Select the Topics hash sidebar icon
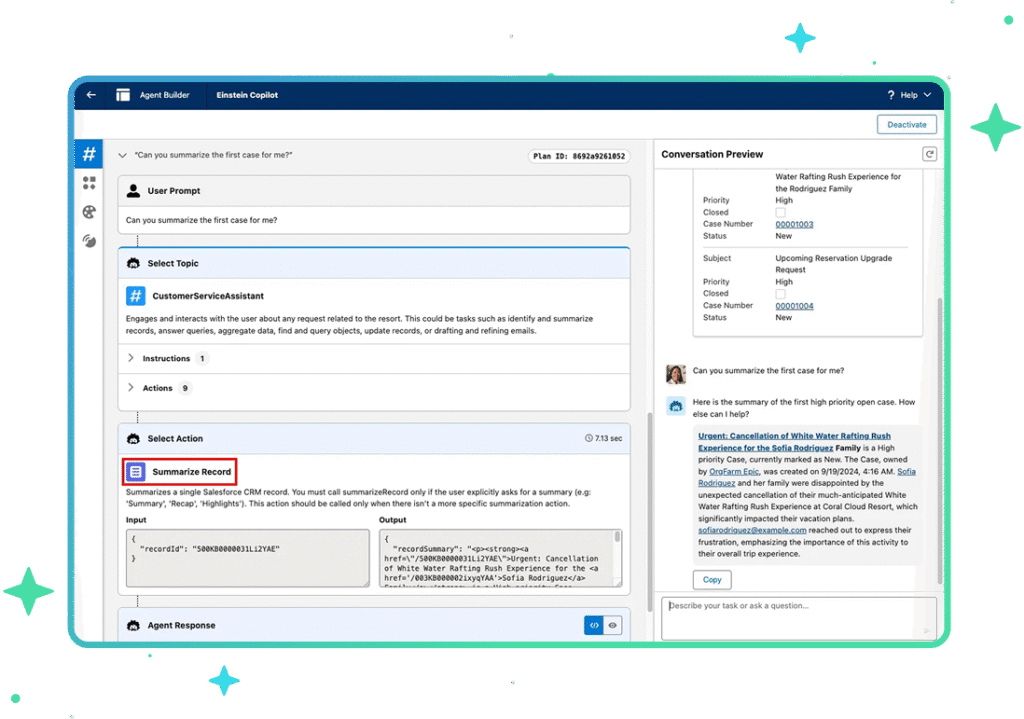Screen dimensions: 1024x719 [89, 154]
